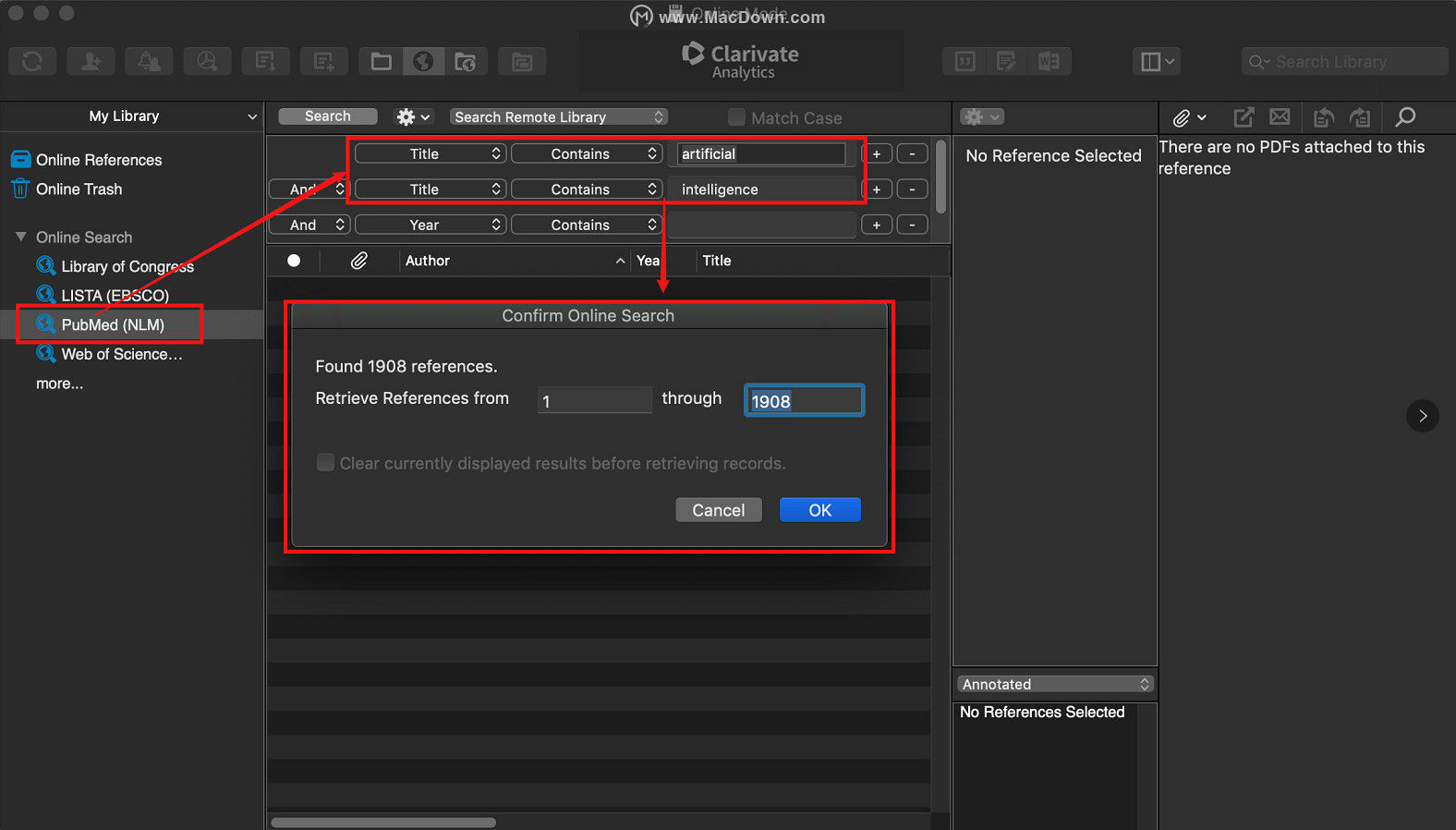The image size is (1456, 830).
Task: Open the activity notifications bell icon
Action: [149, 61]
